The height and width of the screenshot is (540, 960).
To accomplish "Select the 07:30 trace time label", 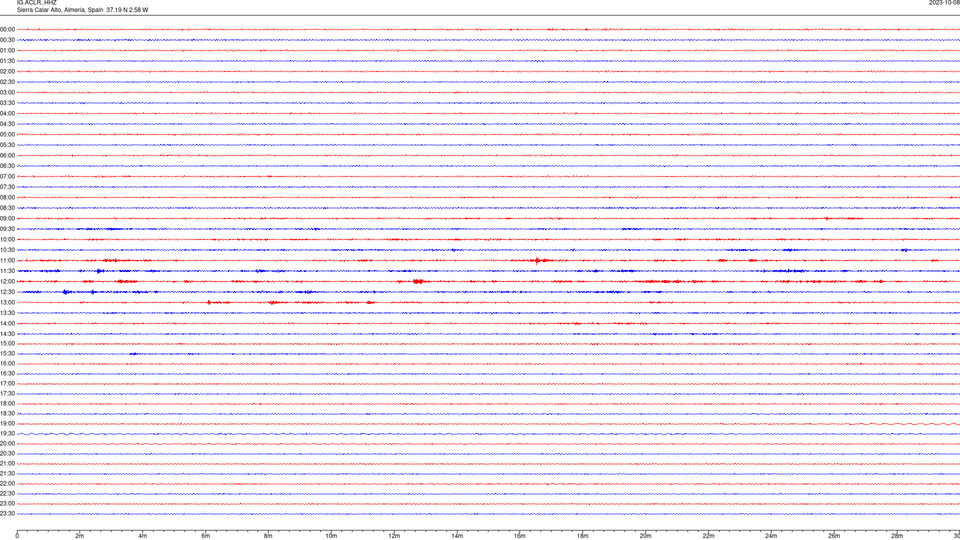I will click(7, 187).
